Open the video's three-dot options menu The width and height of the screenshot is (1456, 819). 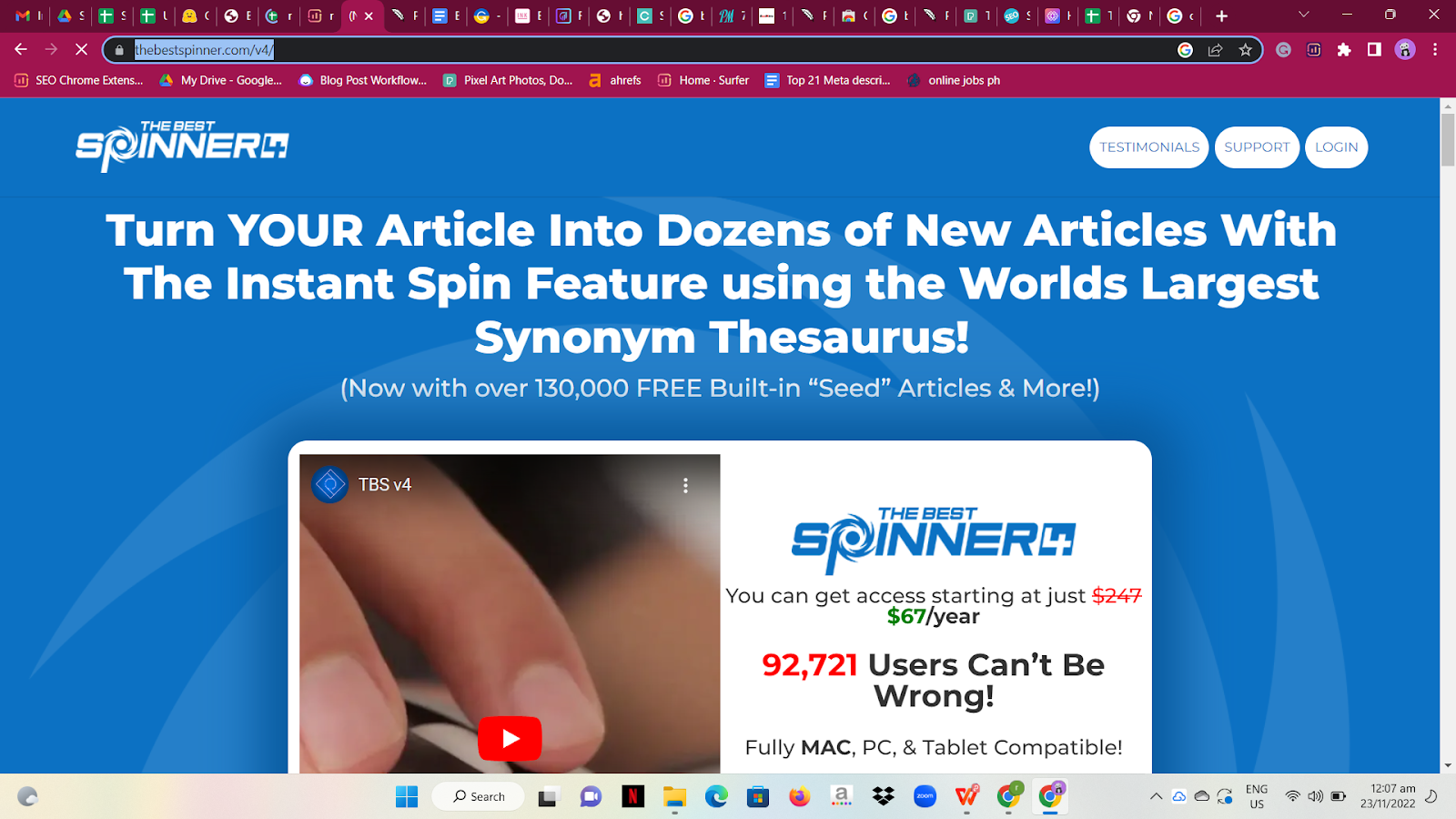(685, 485)
